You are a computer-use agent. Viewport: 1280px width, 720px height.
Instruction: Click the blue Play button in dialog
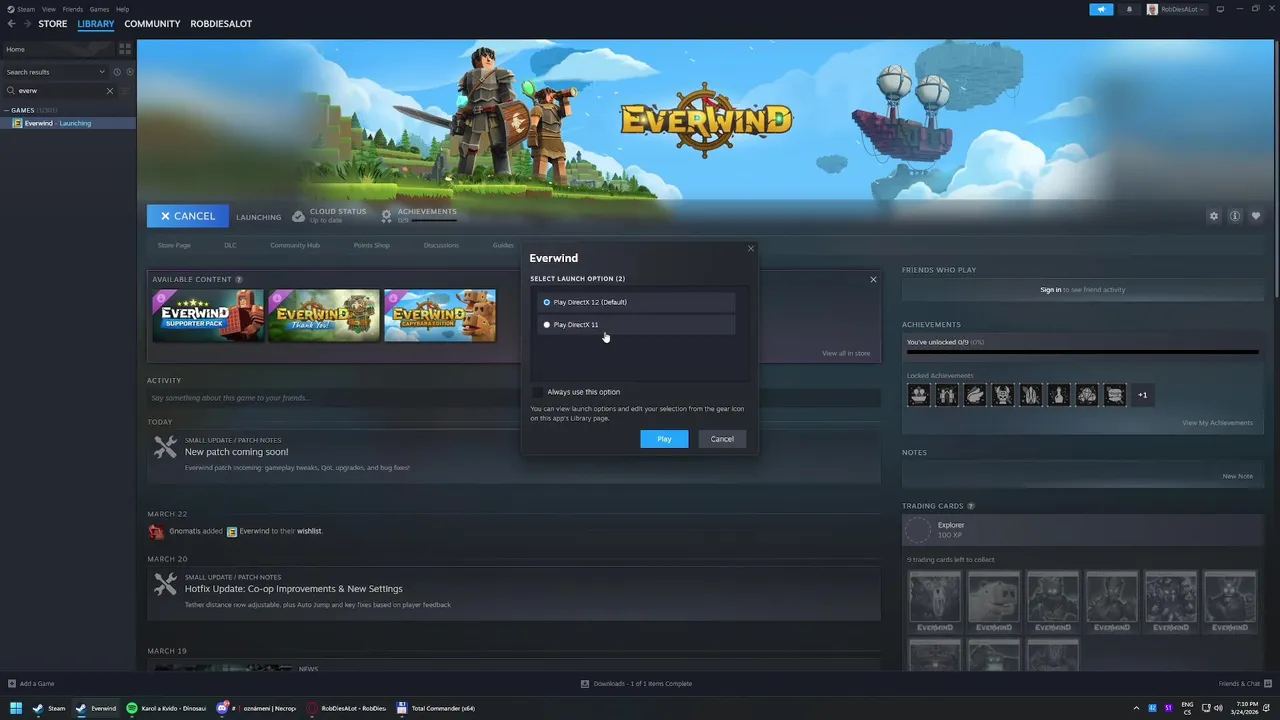click(664, 439)
